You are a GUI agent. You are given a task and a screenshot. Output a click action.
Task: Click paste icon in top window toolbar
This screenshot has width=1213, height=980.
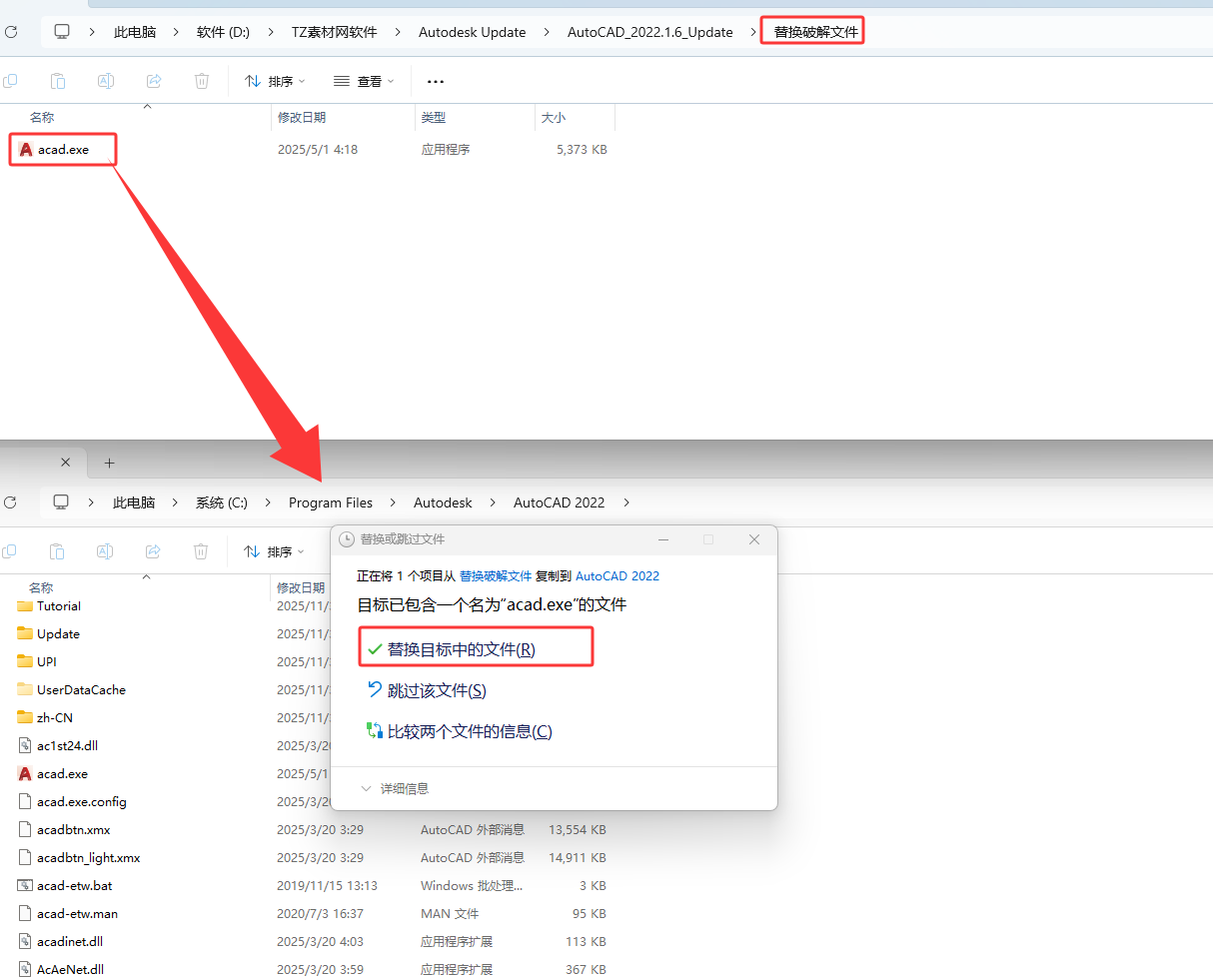[x=58, y=81]
